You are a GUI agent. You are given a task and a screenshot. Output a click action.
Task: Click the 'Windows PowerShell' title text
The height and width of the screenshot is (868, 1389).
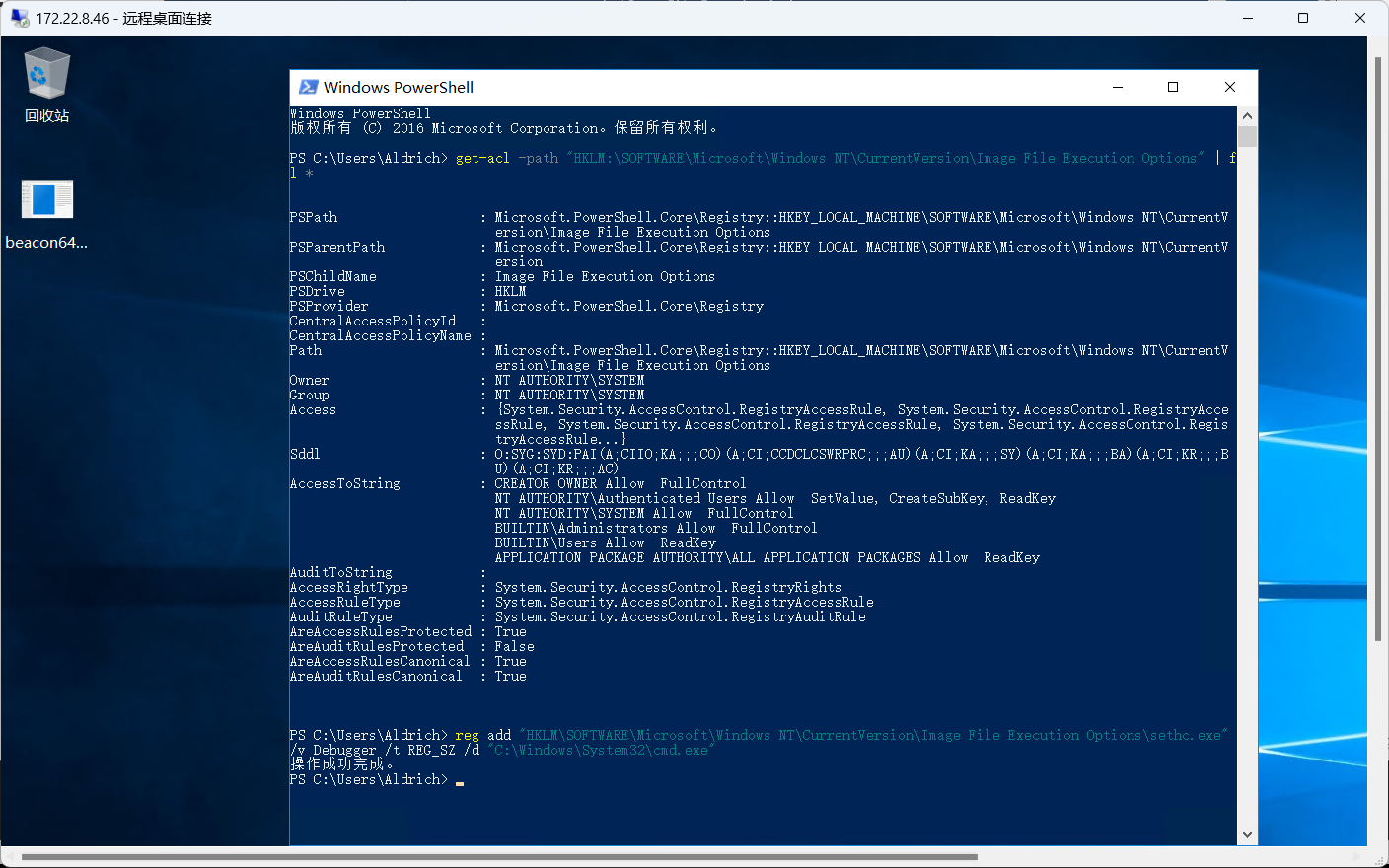[399, 87]
